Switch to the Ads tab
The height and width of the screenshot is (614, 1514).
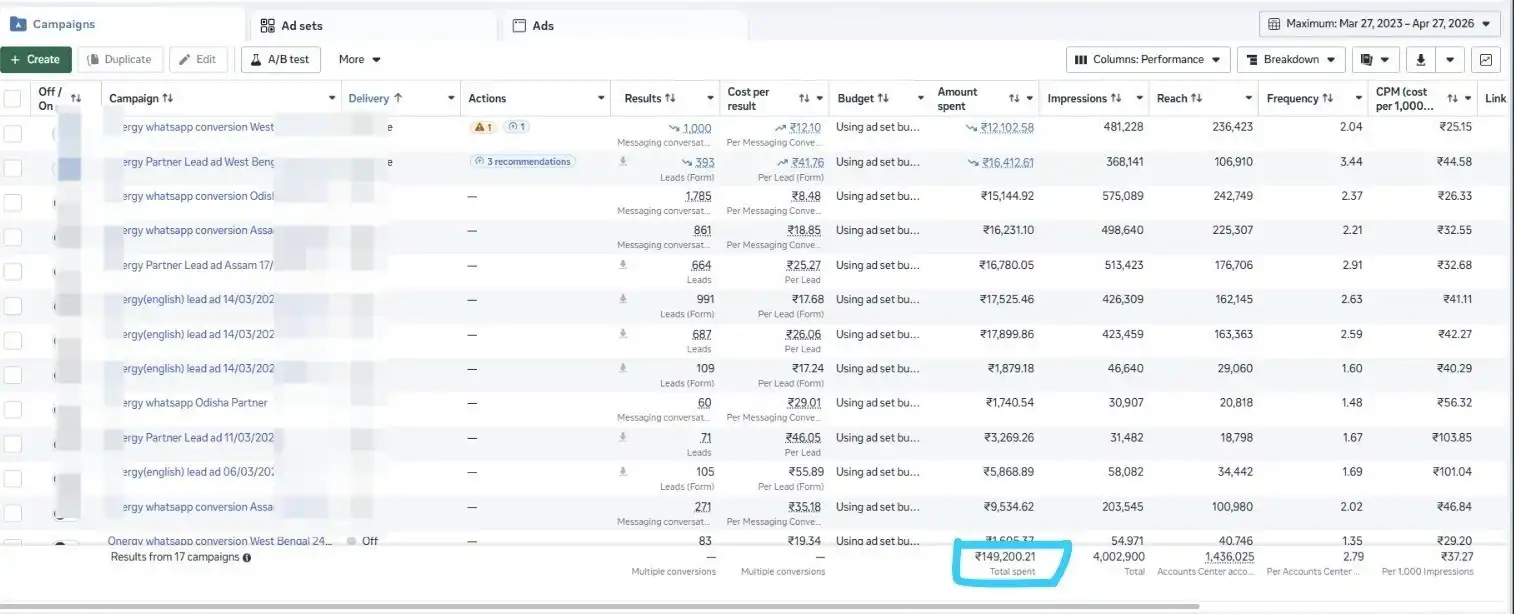tap(543, 26)
